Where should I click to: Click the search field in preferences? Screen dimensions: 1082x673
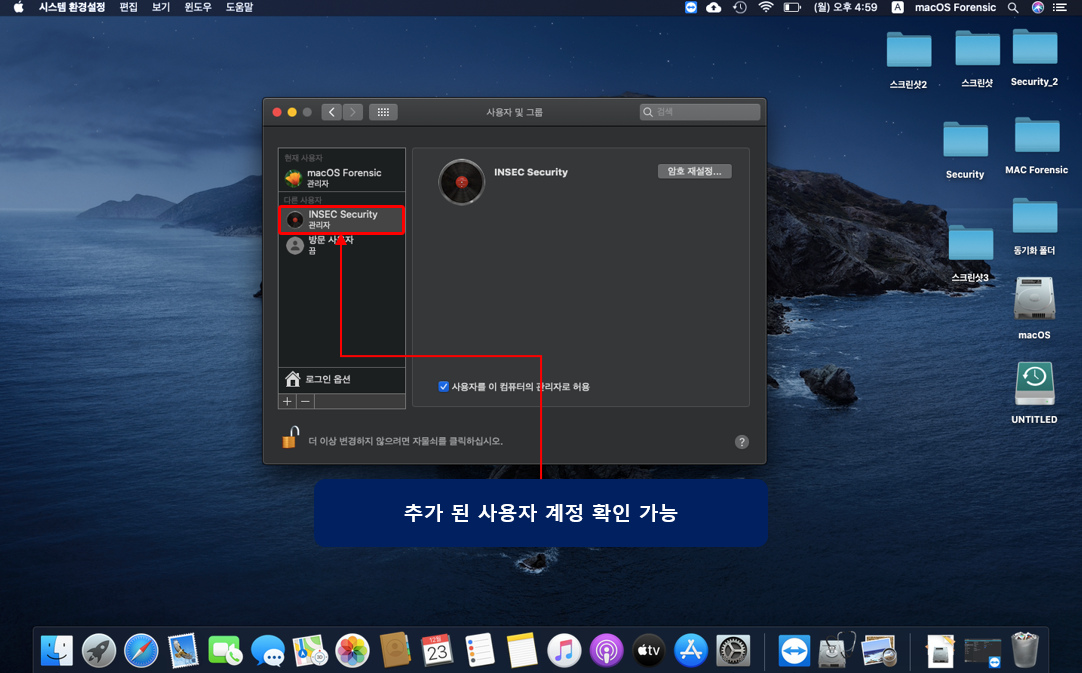pos(700,112)
